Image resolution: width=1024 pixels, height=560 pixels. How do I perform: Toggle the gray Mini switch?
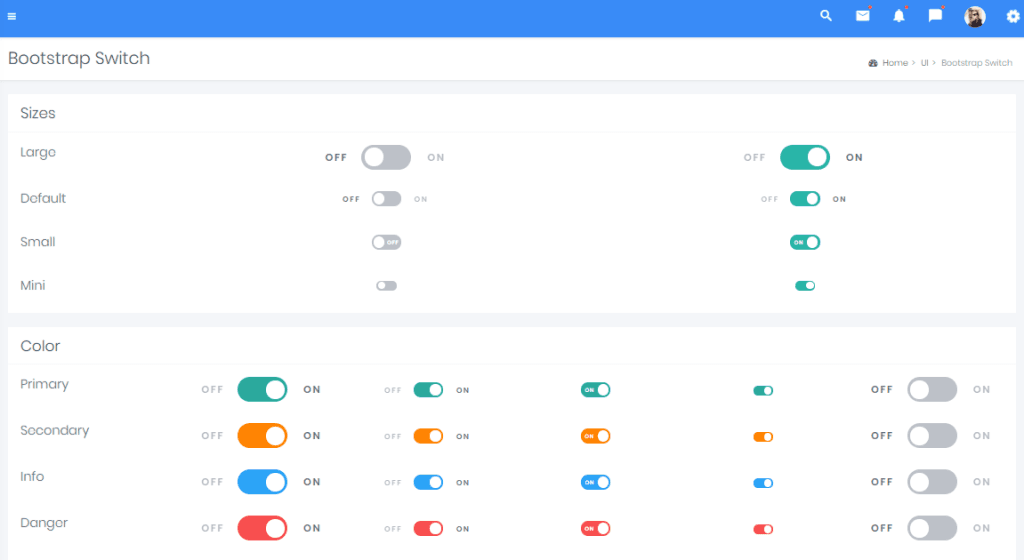pos(387,285)
